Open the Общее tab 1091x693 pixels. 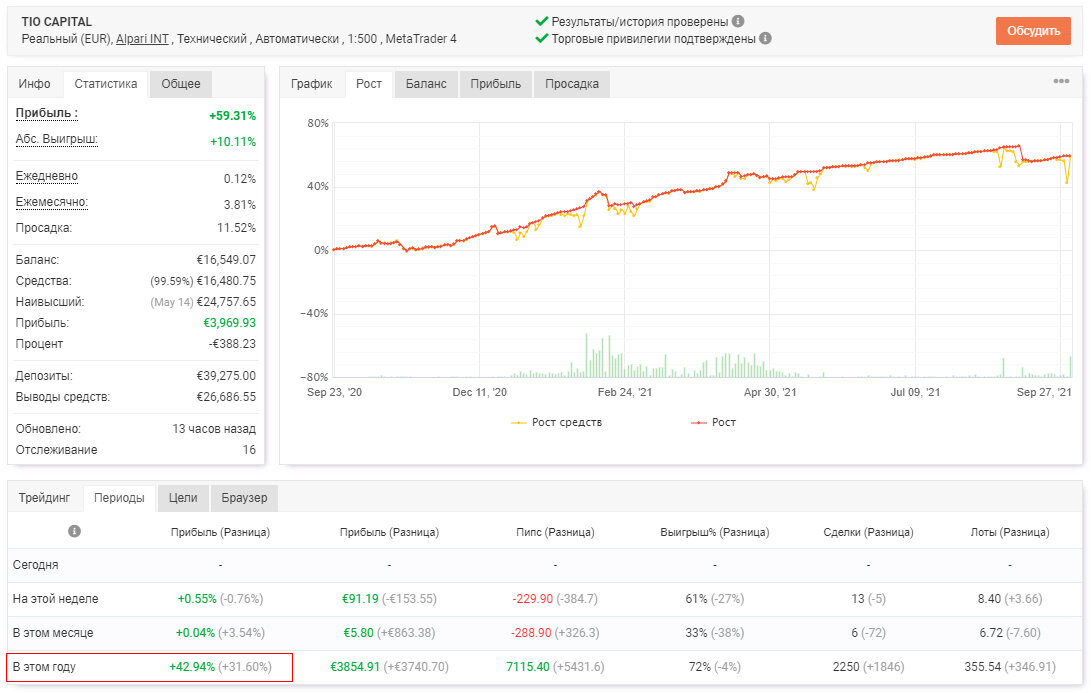click(x=181, y=84)
